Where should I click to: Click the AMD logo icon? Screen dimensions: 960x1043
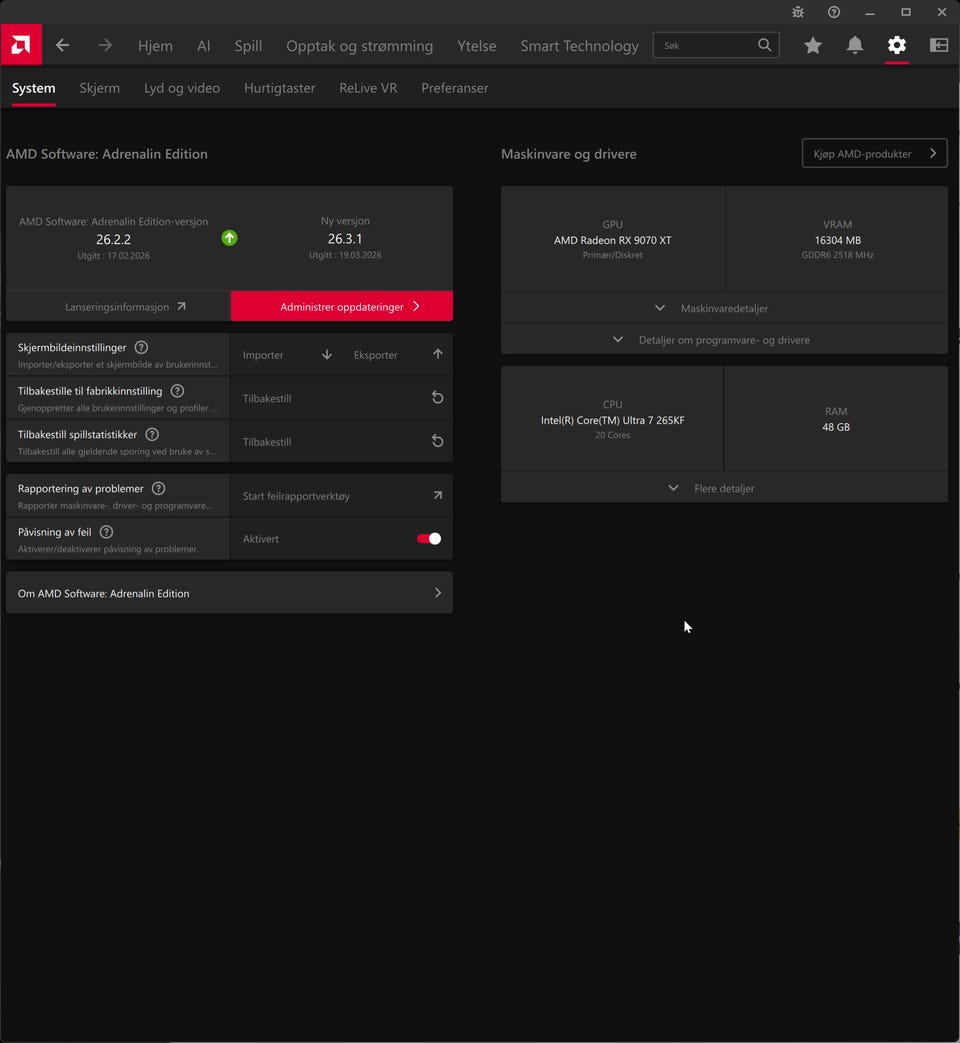[21, 45]
